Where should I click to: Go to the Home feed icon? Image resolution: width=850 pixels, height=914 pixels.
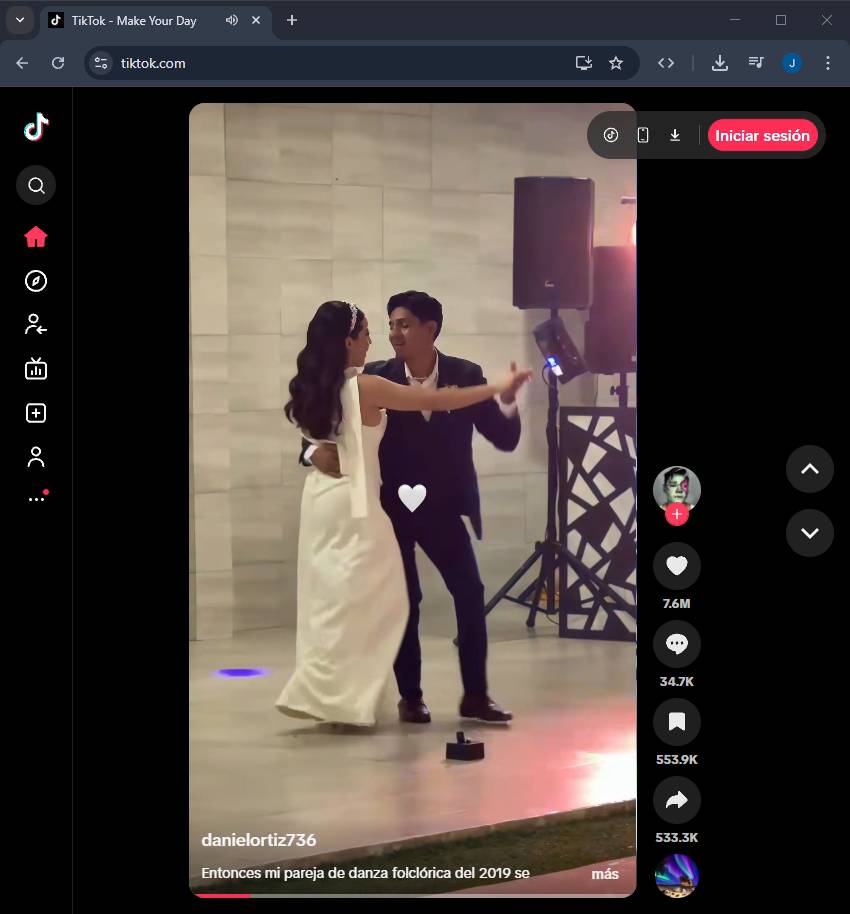coord(36,237)
